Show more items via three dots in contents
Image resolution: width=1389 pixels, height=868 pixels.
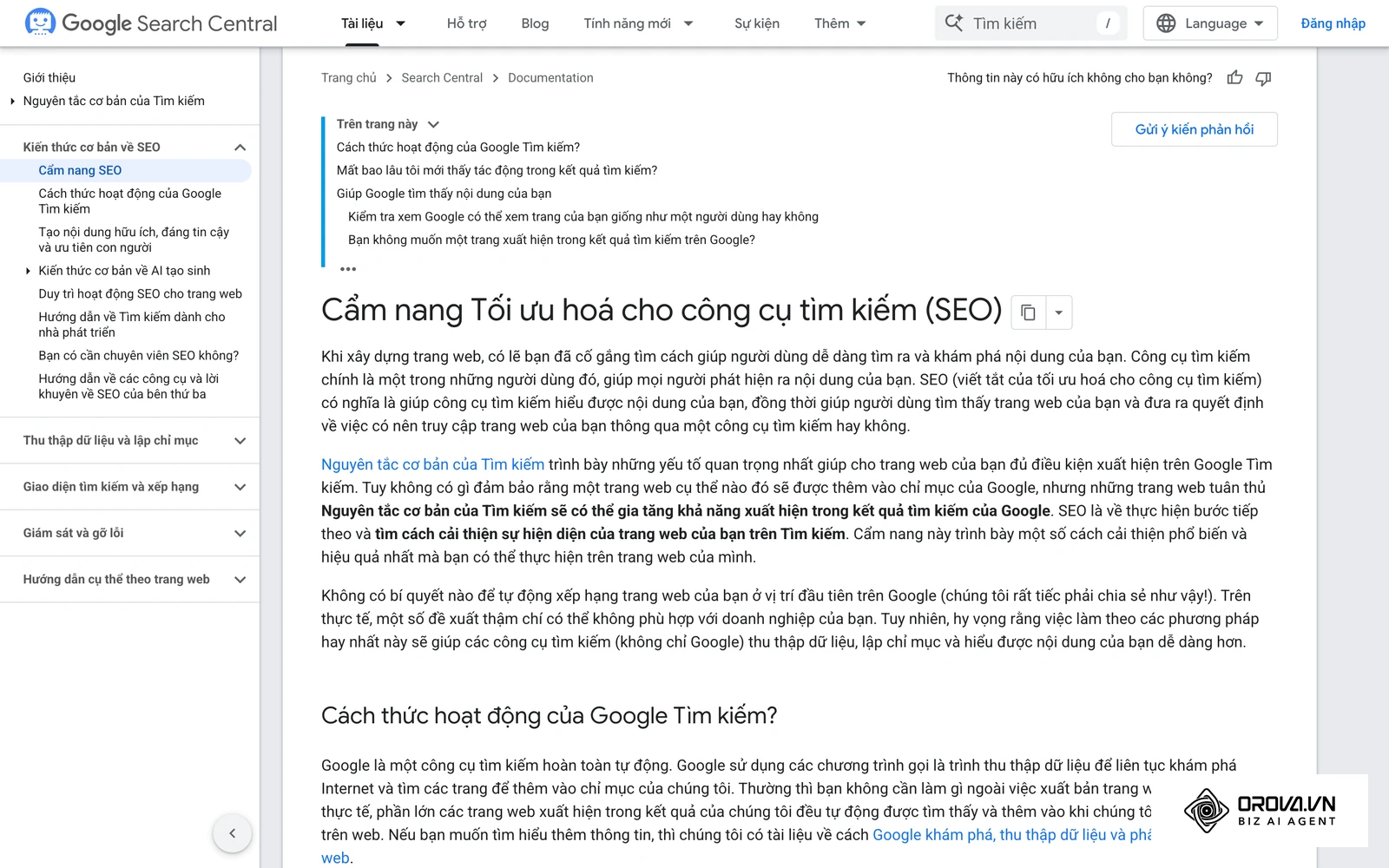(x=348, y=269)
